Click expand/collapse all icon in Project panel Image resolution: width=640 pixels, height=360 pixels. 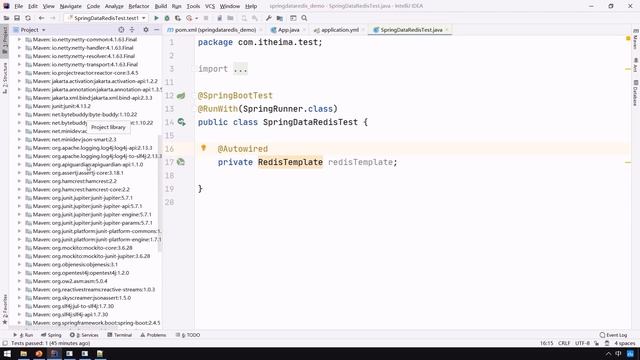(132, 30)
